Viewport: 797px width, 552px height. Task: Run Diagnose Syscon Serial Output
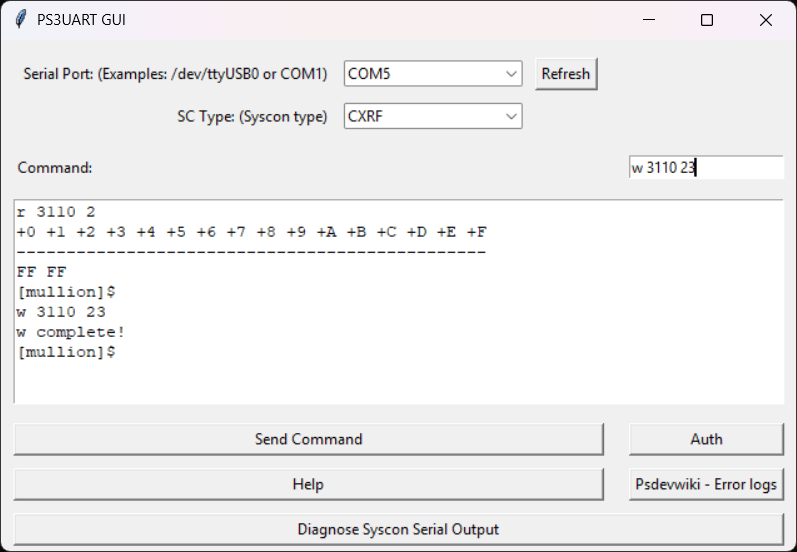click(398, 529)
